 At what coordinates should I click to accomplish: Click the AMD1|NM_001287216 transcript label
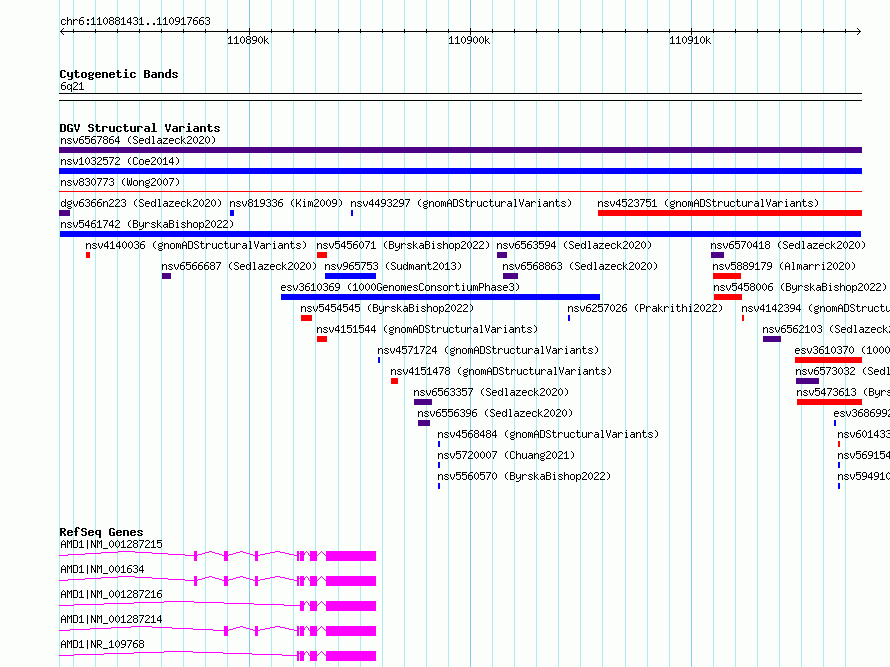(111, 594)
